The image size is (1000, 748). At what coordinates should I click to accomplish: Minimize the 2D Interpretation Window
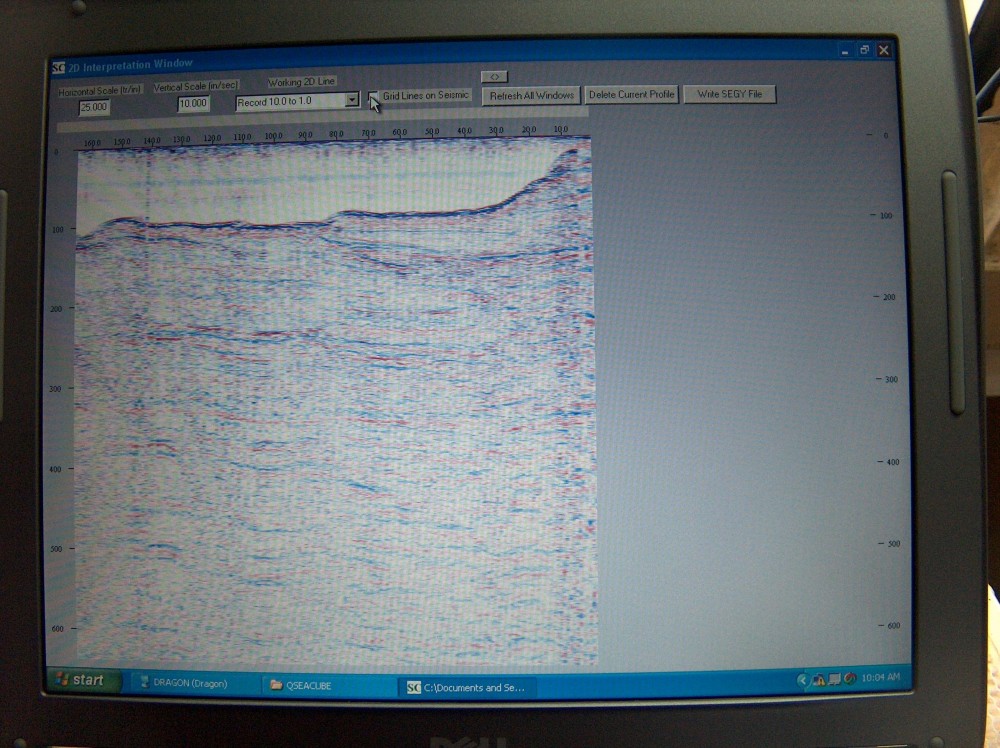845,52
